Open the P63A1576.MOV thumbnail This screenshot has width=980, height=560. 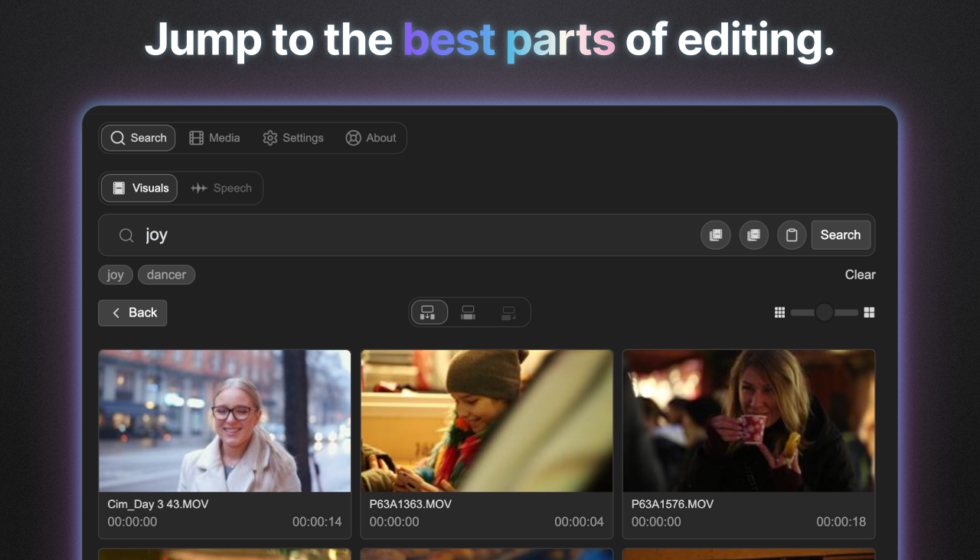pos(749,421)
